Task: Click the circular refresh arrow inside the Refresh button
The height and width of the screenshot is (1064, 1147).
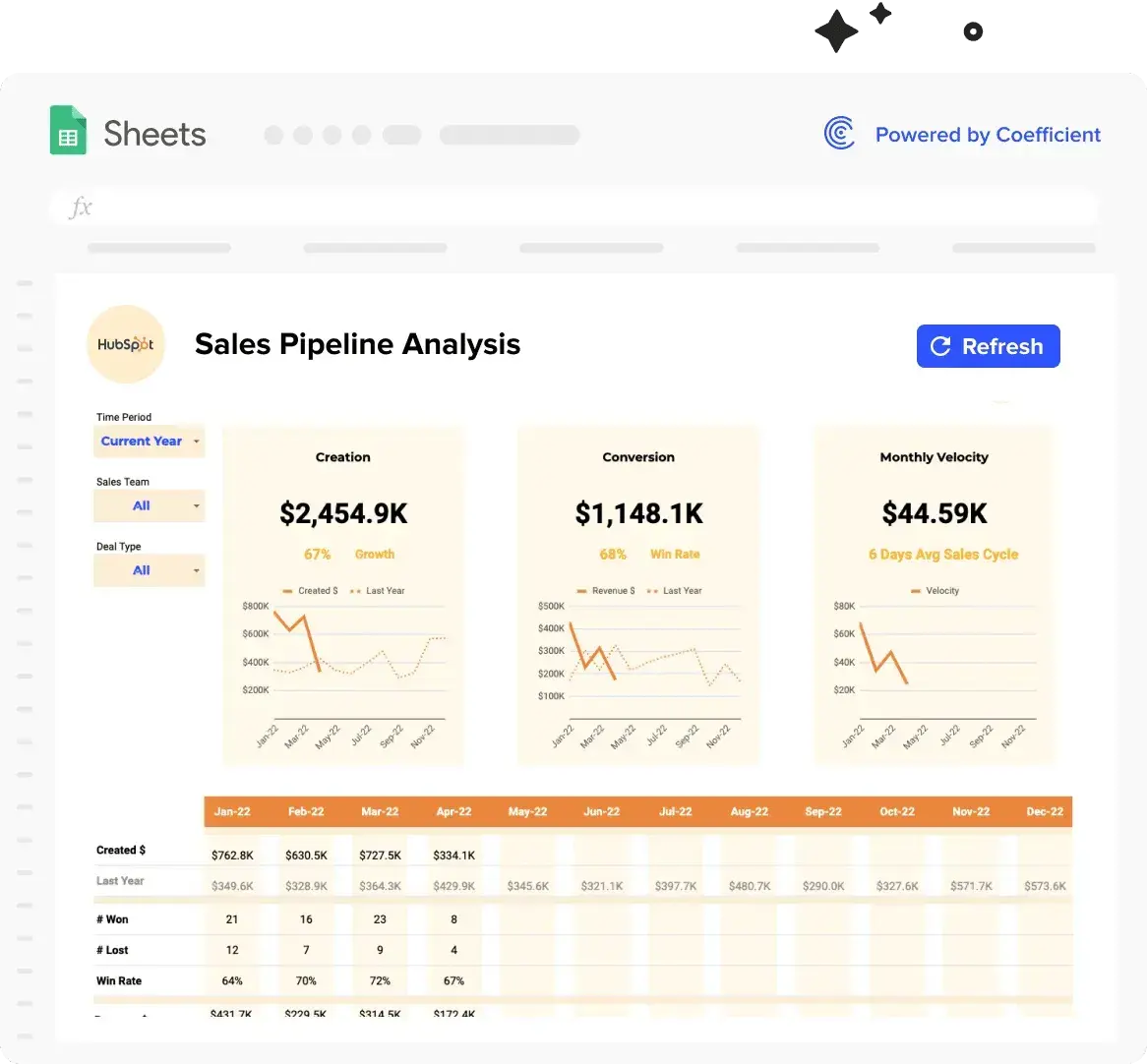Action: pyautogui.click(x=940, y=346)
